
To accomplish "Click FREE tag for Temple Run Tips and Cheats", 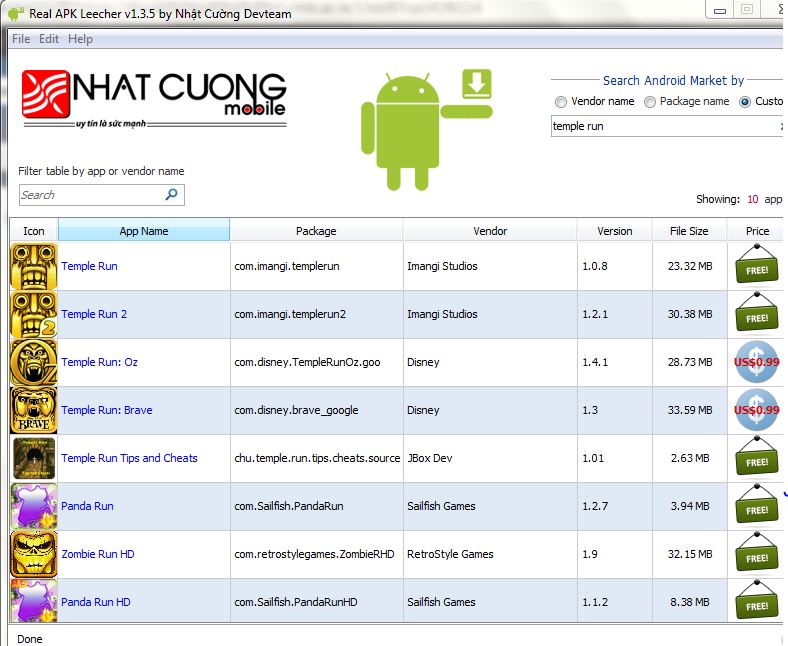I will 757,457.
